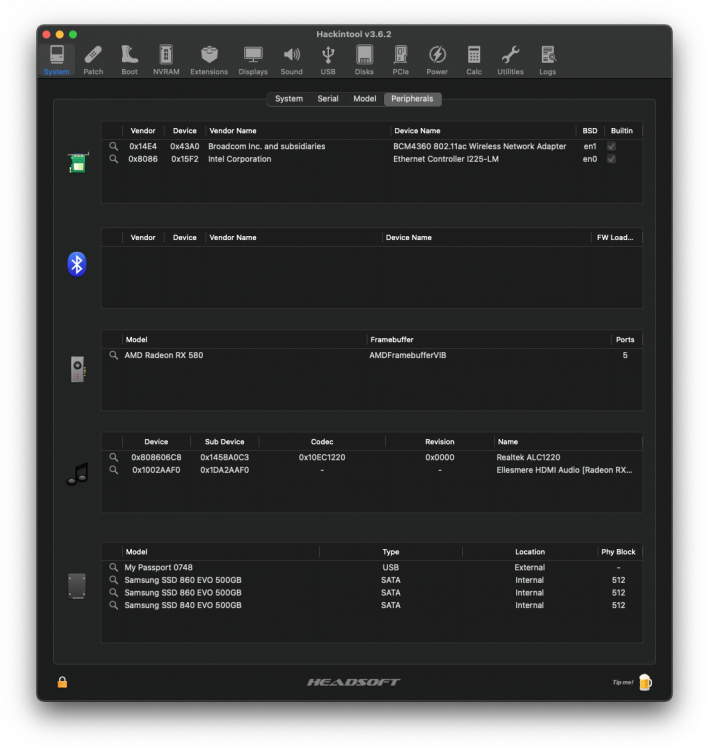Select the Peripherals tab
Image resolution: width=709 pixels, height=750 pixels.
click(412, 99)
